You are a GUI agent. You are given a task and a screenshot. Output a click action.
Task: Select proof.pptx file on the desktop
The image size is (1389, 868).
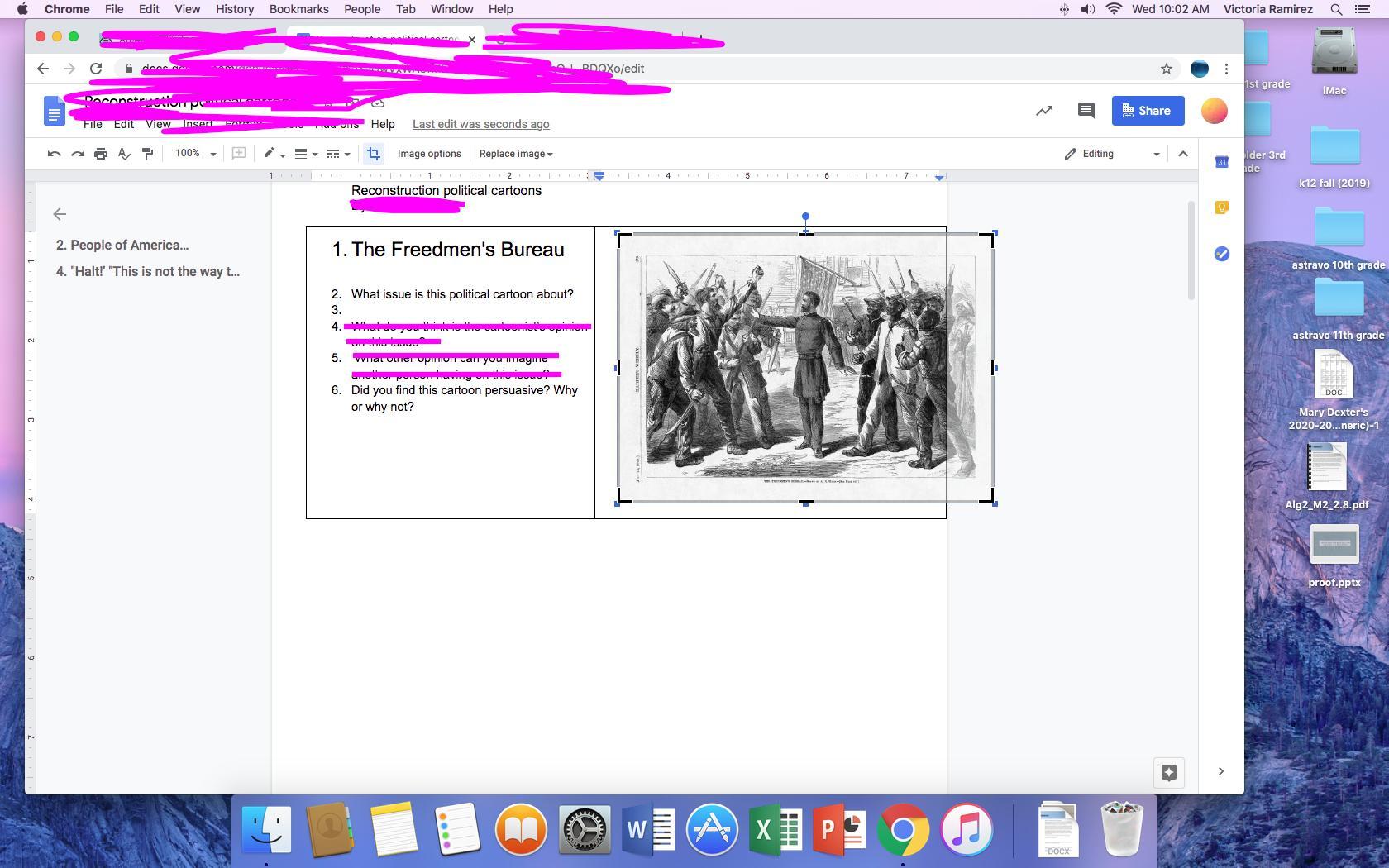[x=1334, y=556]
